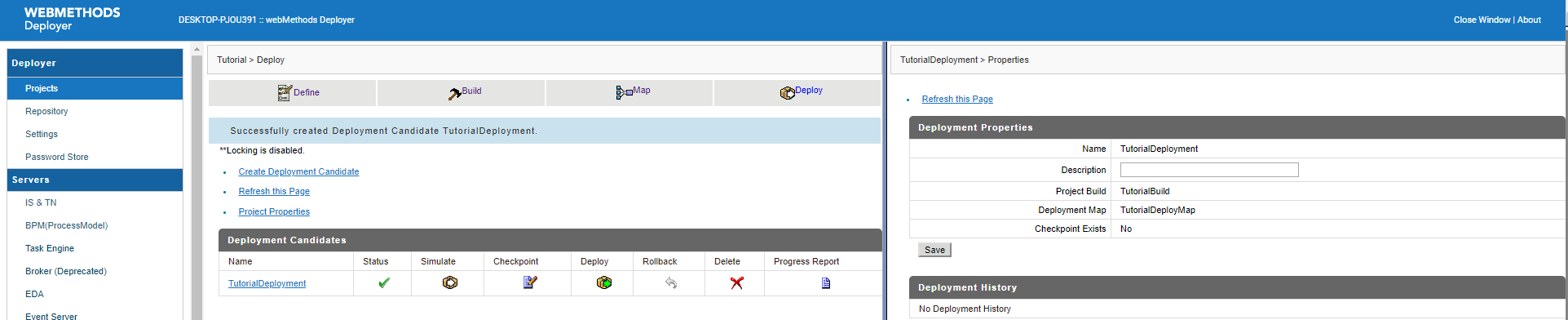
Task: Click the Define step icon
Action: [x=285, y=93]
